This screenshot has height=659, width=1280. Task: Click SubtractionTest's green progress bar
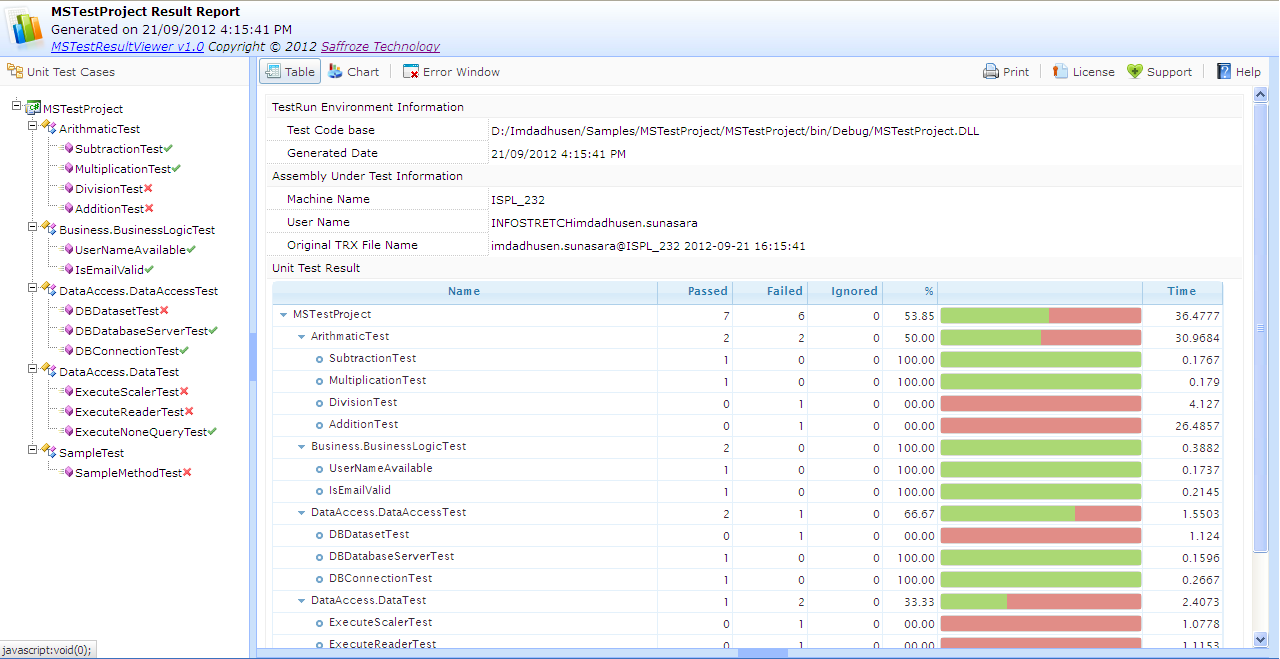(x=1040, y=358)
